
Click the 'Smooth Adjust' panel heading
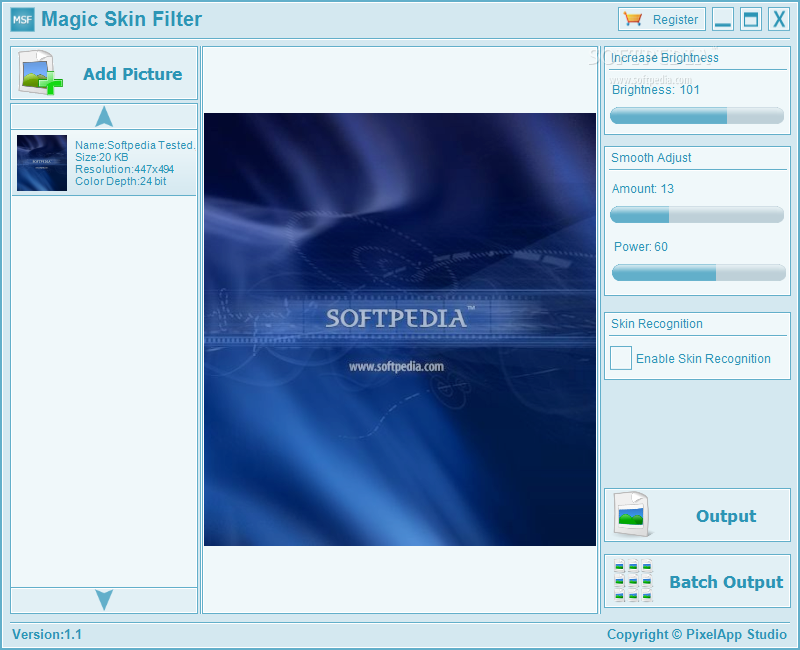tap(651, 158)
